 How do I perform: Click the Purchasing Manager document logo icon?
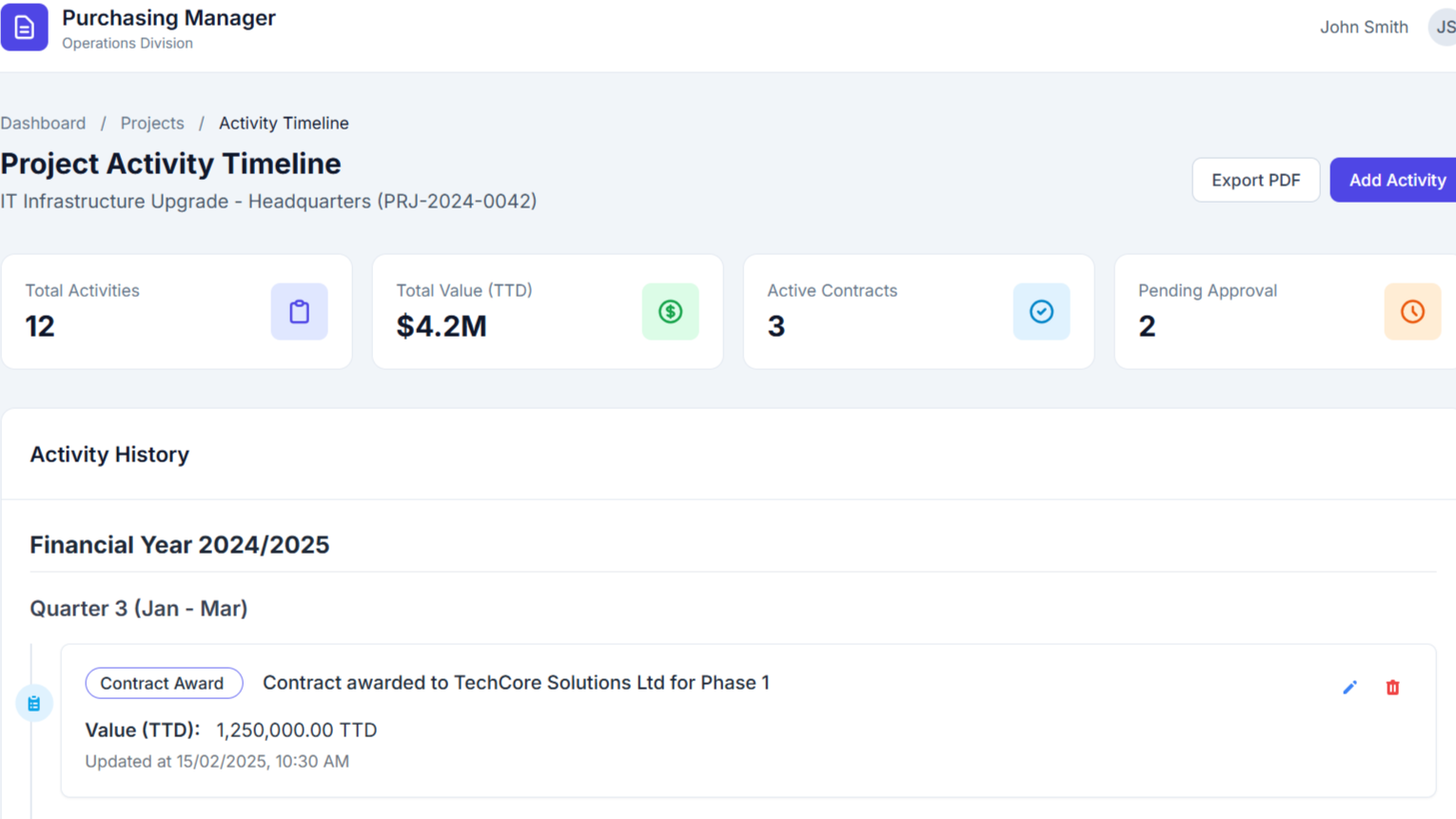25,28
